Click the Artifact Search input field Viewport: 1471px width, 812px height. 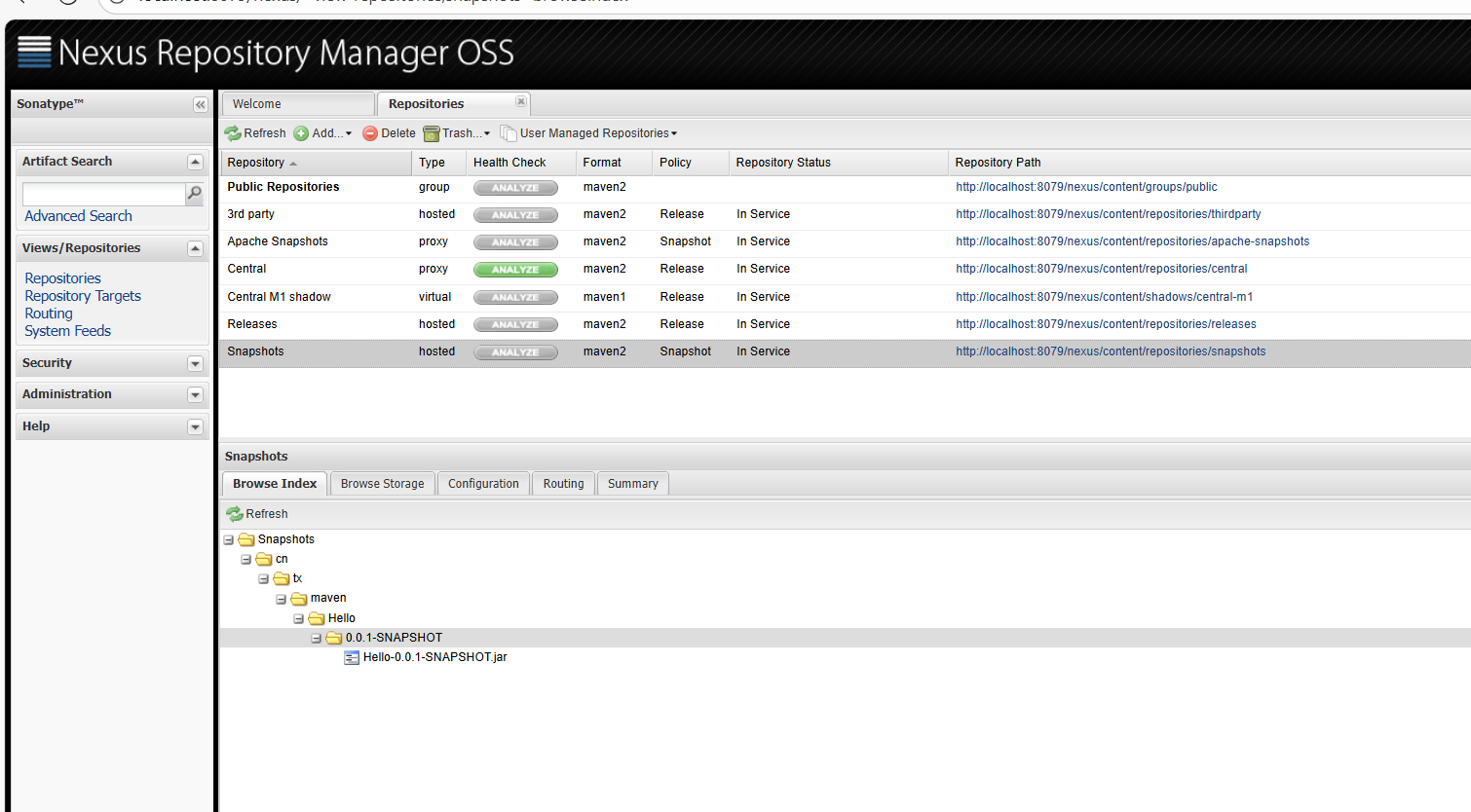(x=103, y=194)
